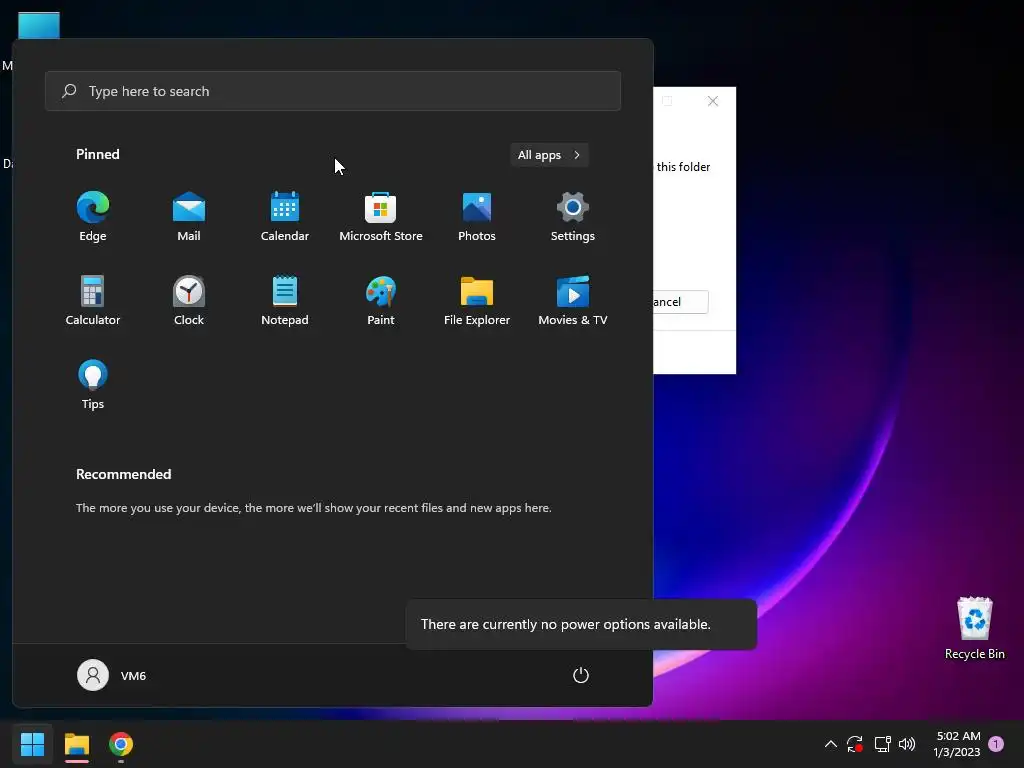
Task: Show hidden system tray icons
Action: pyautogui.click(x=831, y=744)
